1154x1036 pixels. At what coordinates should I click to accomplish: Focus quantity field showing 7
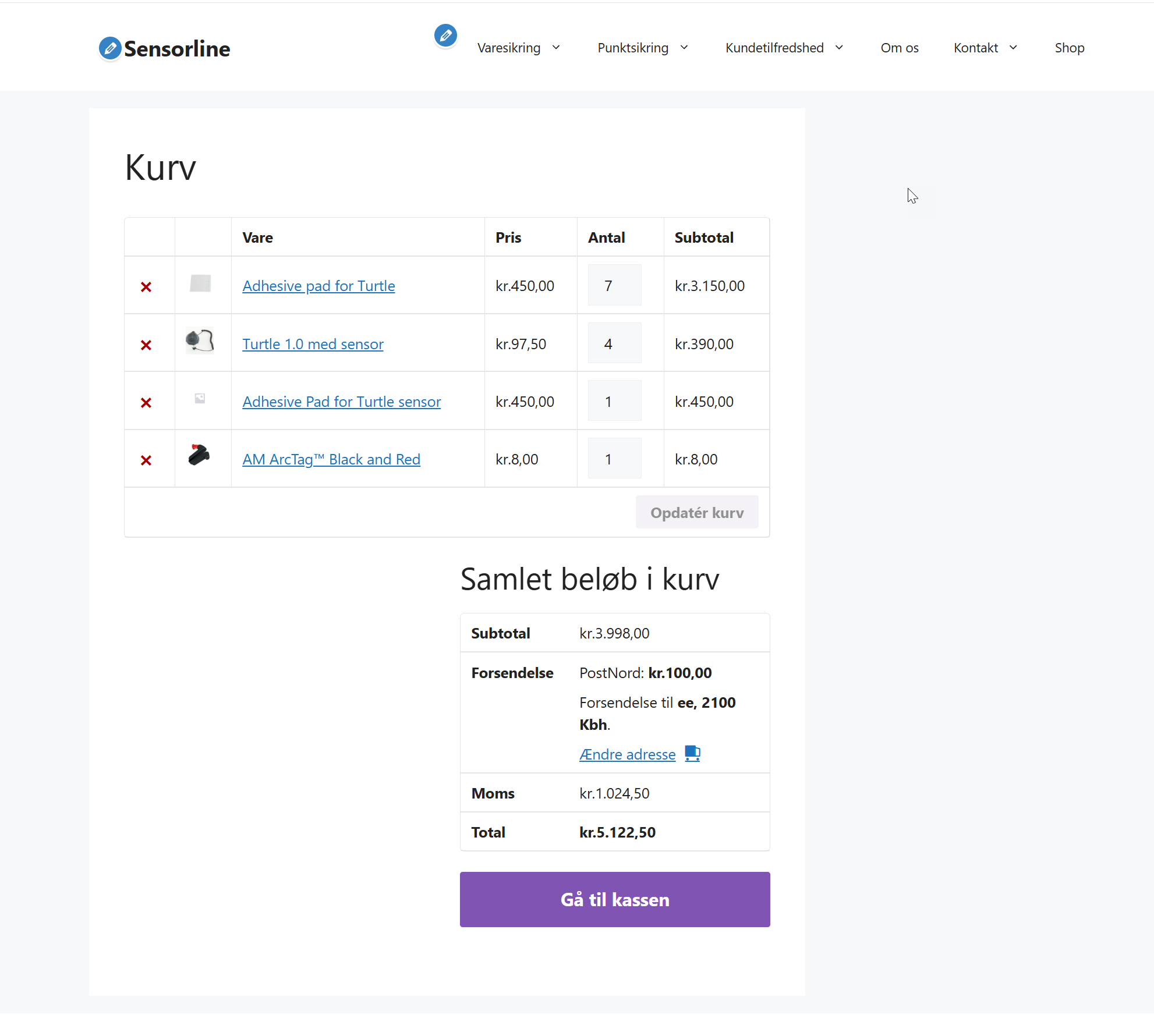coord(615,285)
